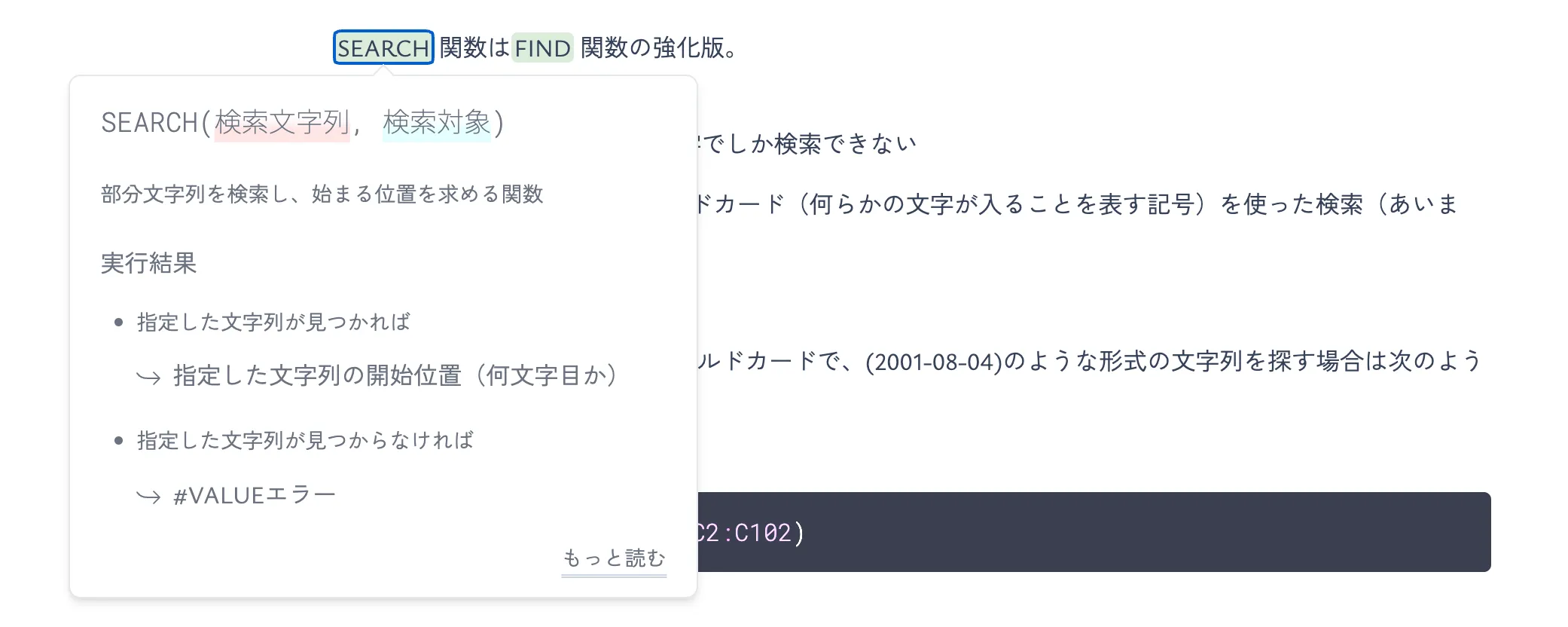Click the 指定した文字列が見つかれば condition text
This screenshot has height=627, width=1568.
273,323
